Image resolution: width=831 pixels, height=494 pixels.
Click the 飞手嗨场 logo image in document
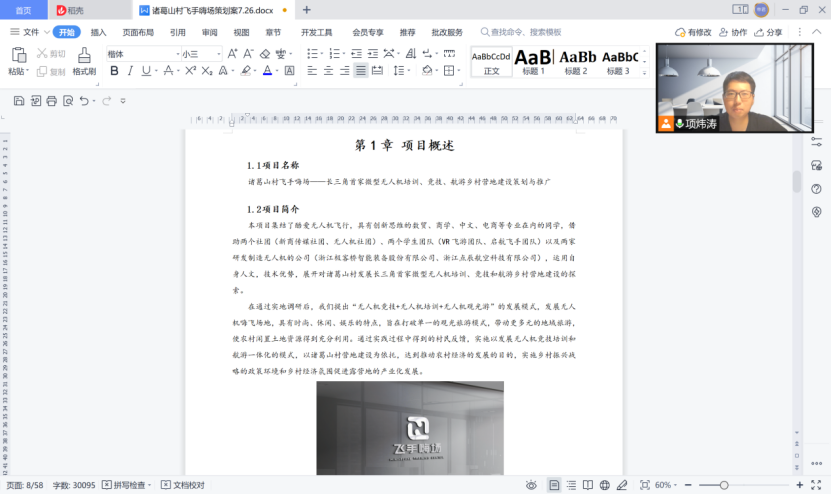pos(410,428)
